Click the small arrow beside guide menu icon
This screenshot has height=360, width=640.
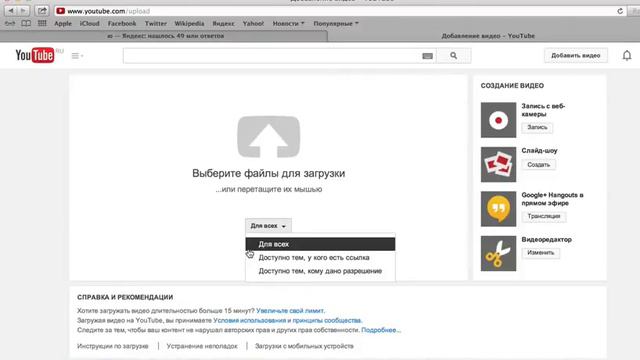coord(82,56)
